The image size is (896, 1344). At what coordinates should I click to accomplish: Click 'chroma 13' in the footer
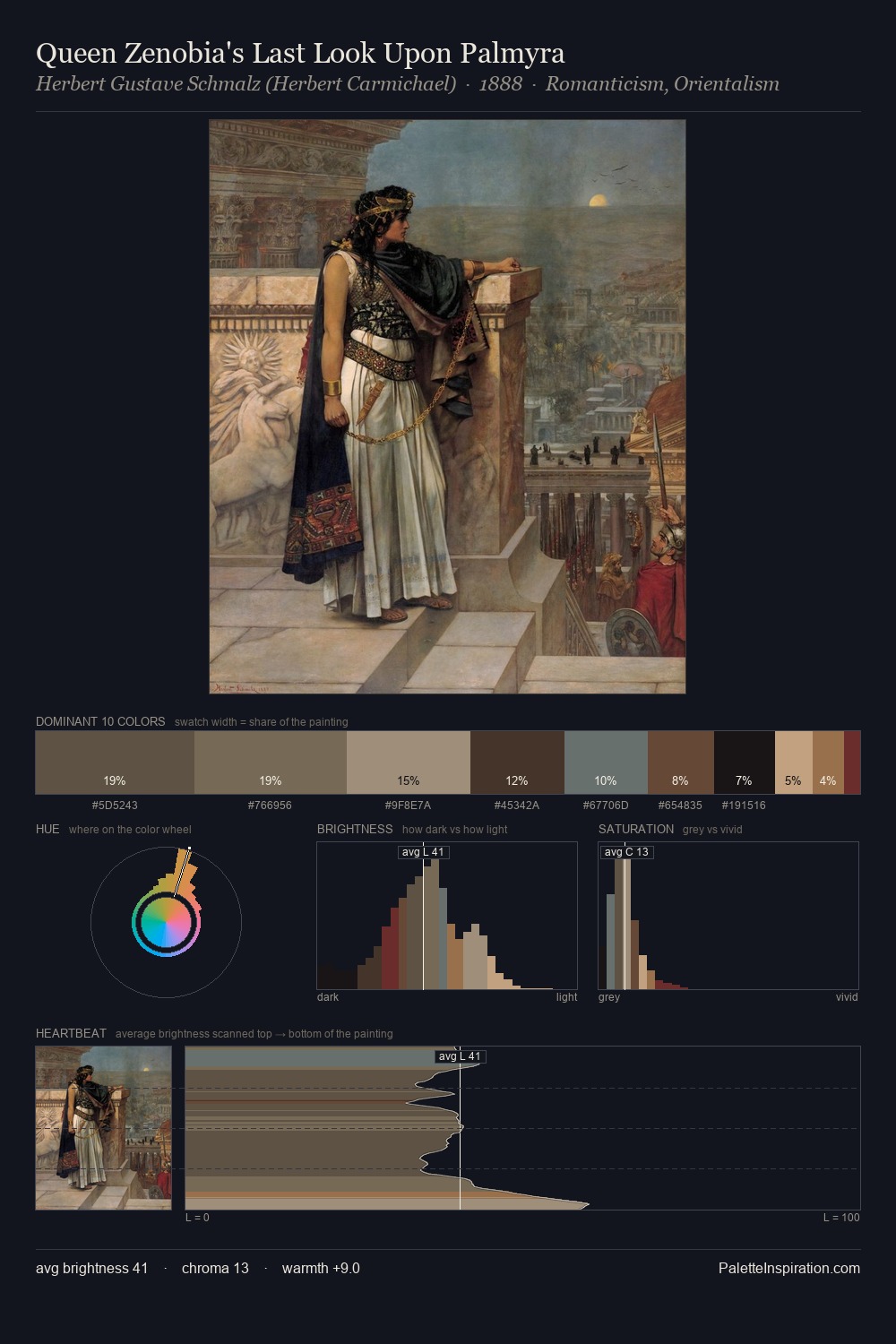215,1268
